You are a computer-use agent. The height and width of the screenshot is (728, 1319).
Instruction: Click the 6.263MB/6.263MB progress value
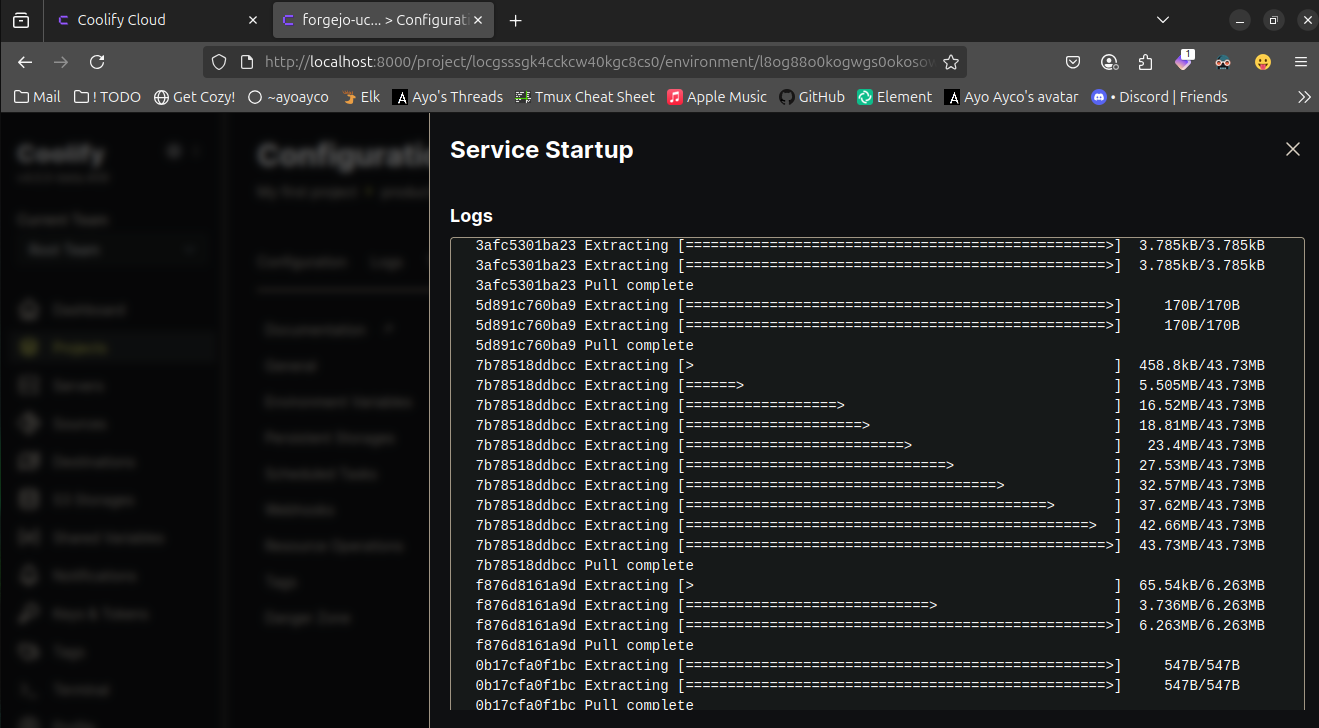click(x=1201, y=625)
